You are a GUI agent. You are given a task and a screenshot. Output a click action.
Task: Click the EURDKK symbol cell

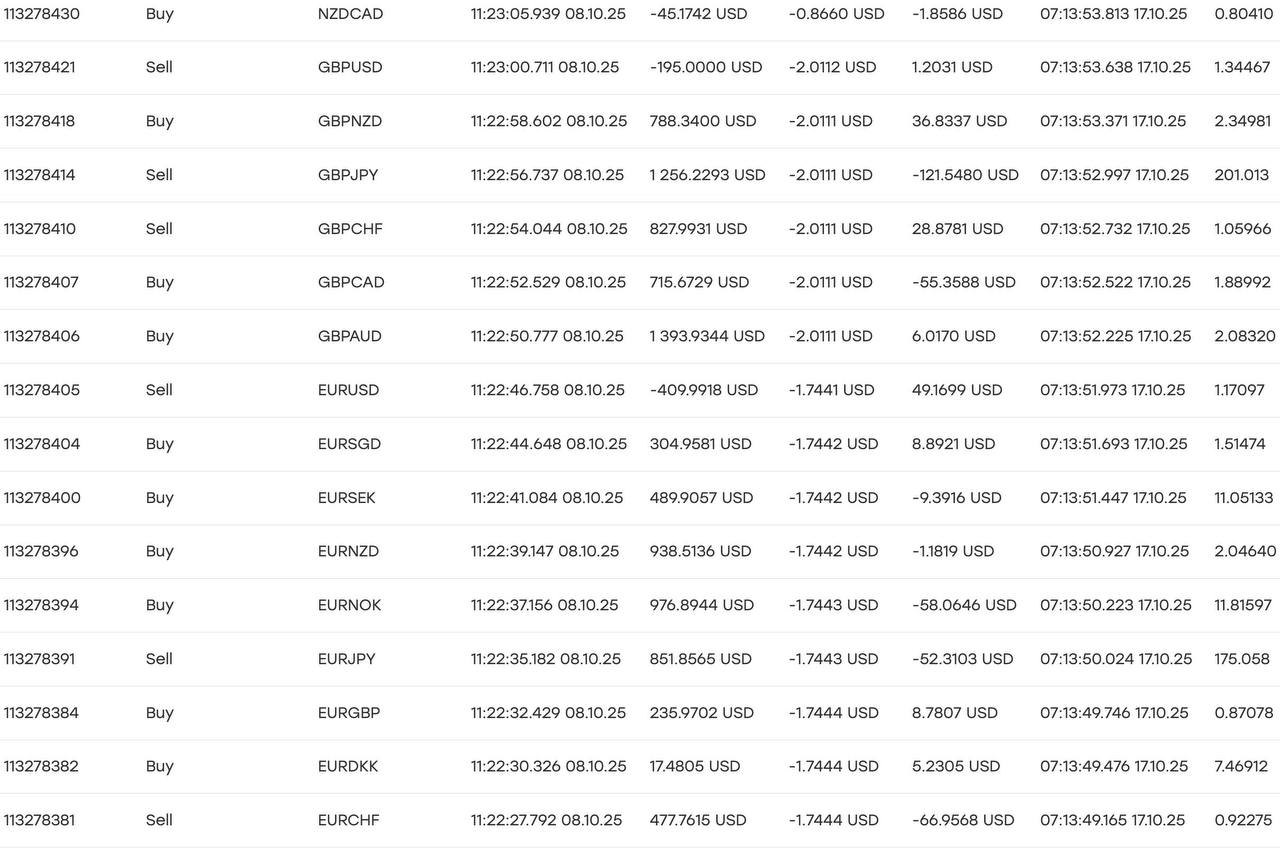348,766
